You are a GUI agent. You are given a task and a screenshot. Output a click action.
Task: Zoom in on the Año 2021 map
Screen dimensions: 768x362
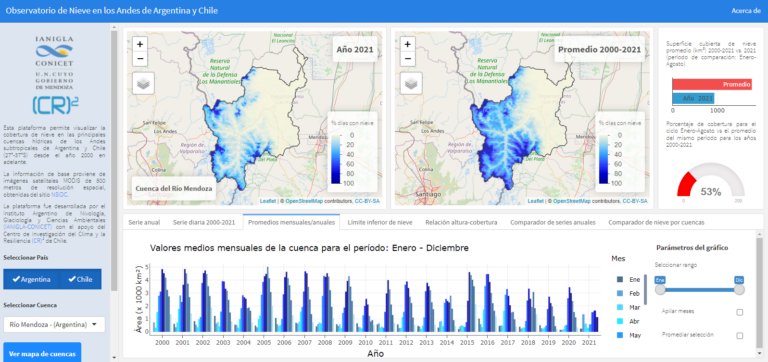[x=140, y=44]
